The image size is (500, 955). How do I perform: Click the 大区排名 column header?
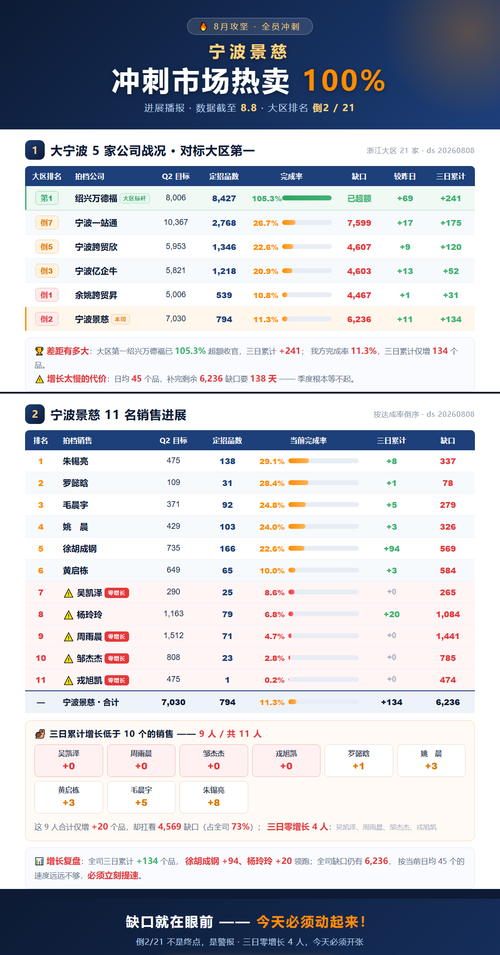[47, 177]
